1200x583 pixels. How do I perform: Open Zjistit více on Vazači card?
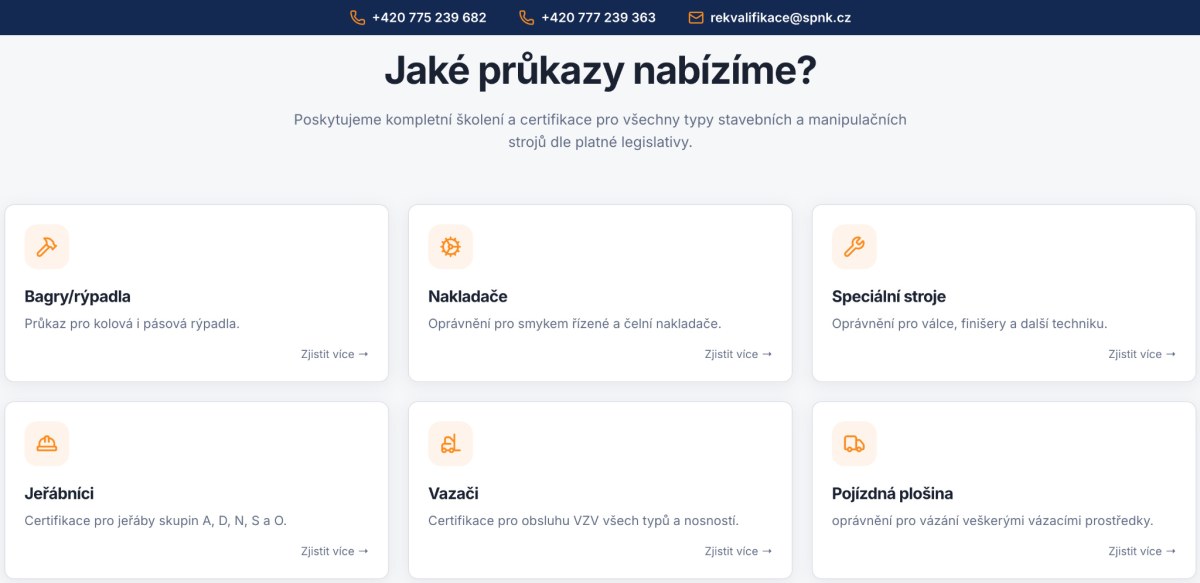738,551
